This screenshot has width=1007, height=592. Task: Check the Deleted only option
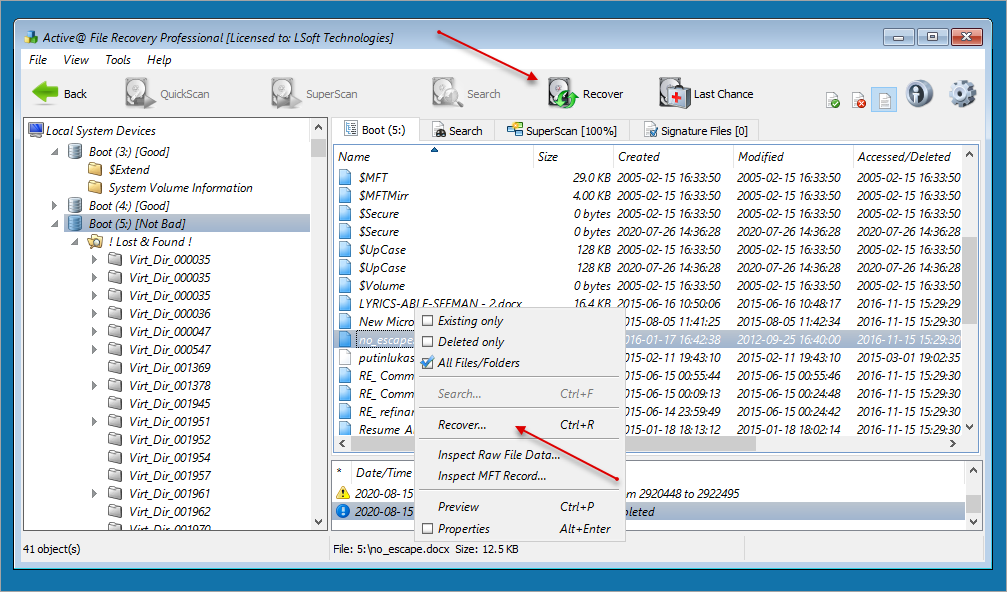(x=427, y=342)
